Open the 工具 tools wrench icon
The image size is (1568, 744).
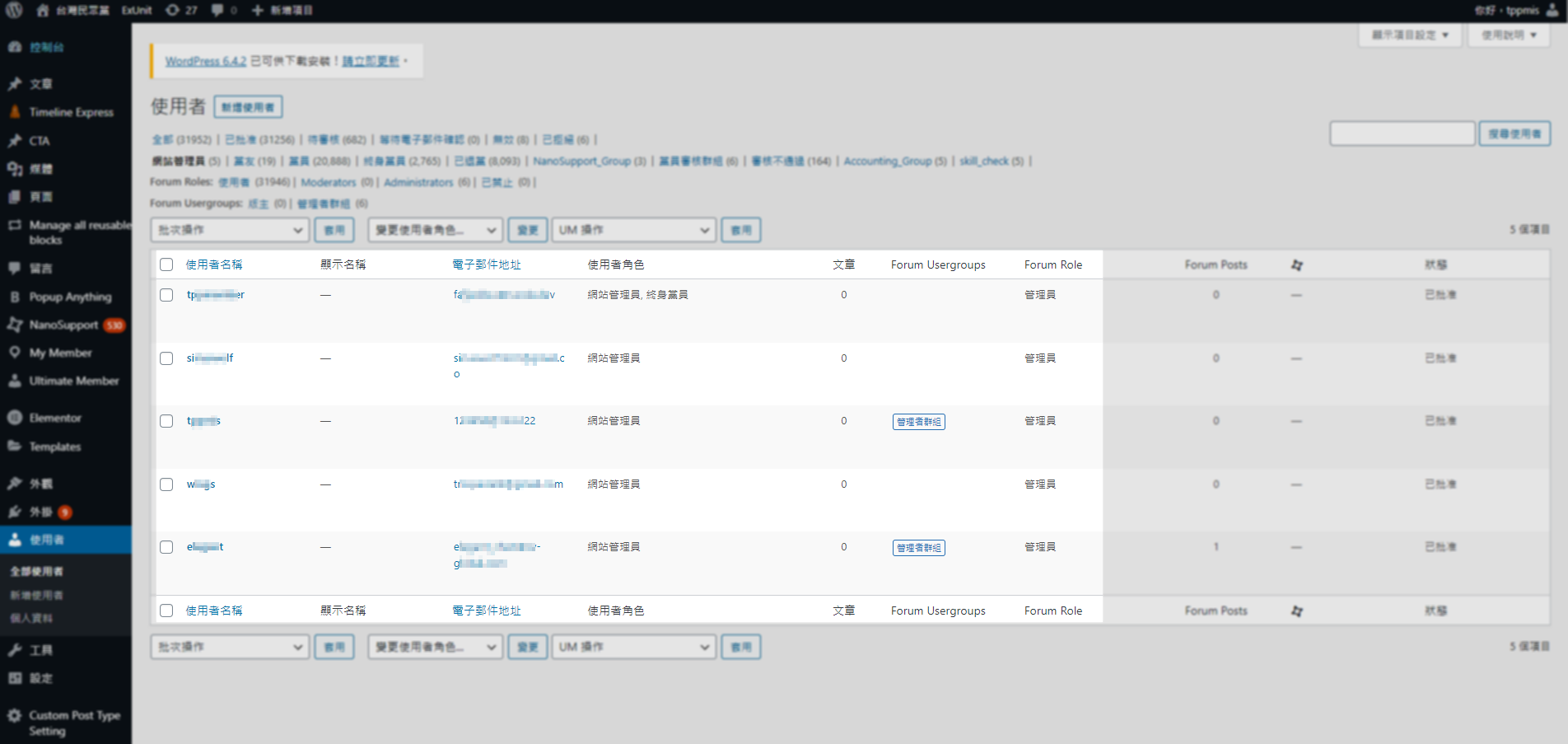(14, 649)
